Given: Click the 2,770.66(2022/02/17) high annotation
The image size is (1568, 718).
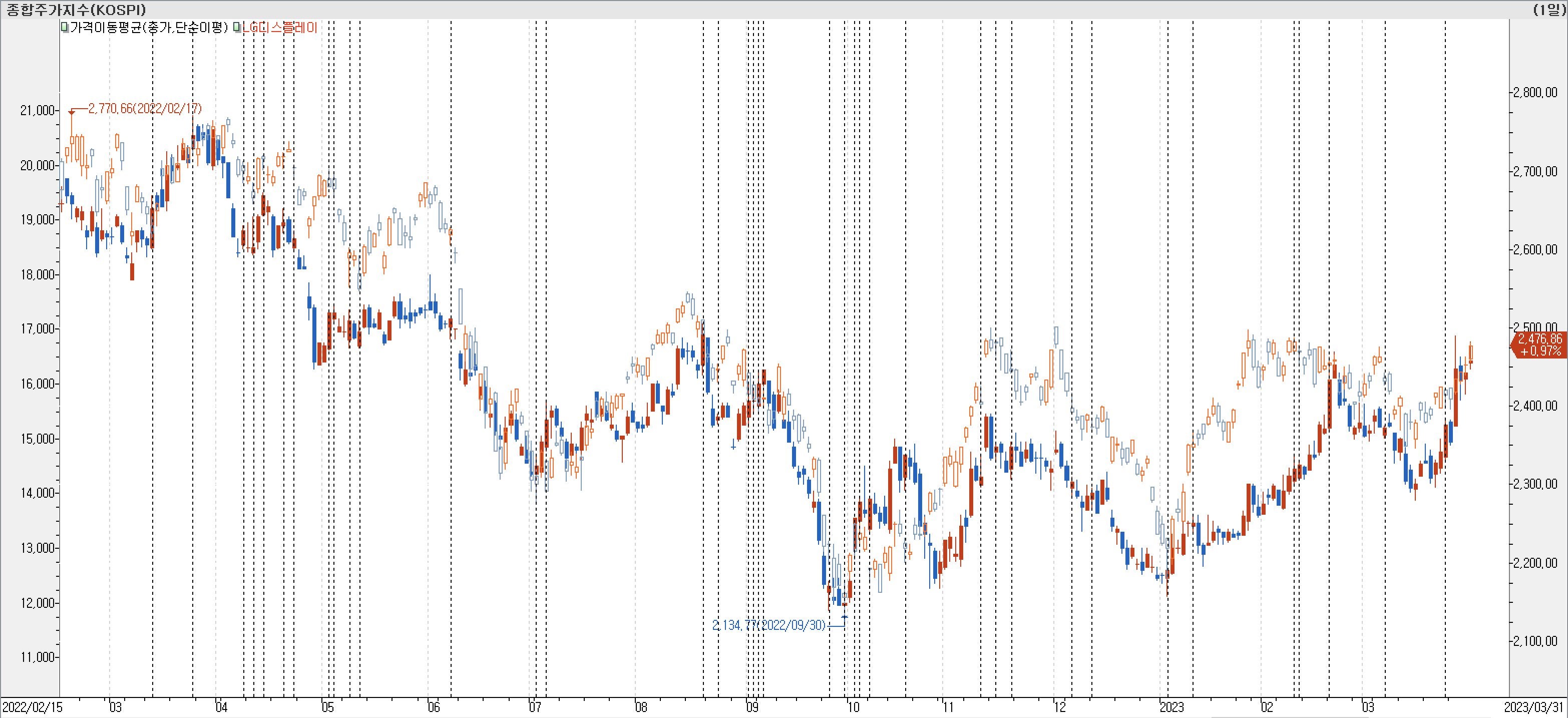Looking at the screenshot, I should [x=145, y=108].
